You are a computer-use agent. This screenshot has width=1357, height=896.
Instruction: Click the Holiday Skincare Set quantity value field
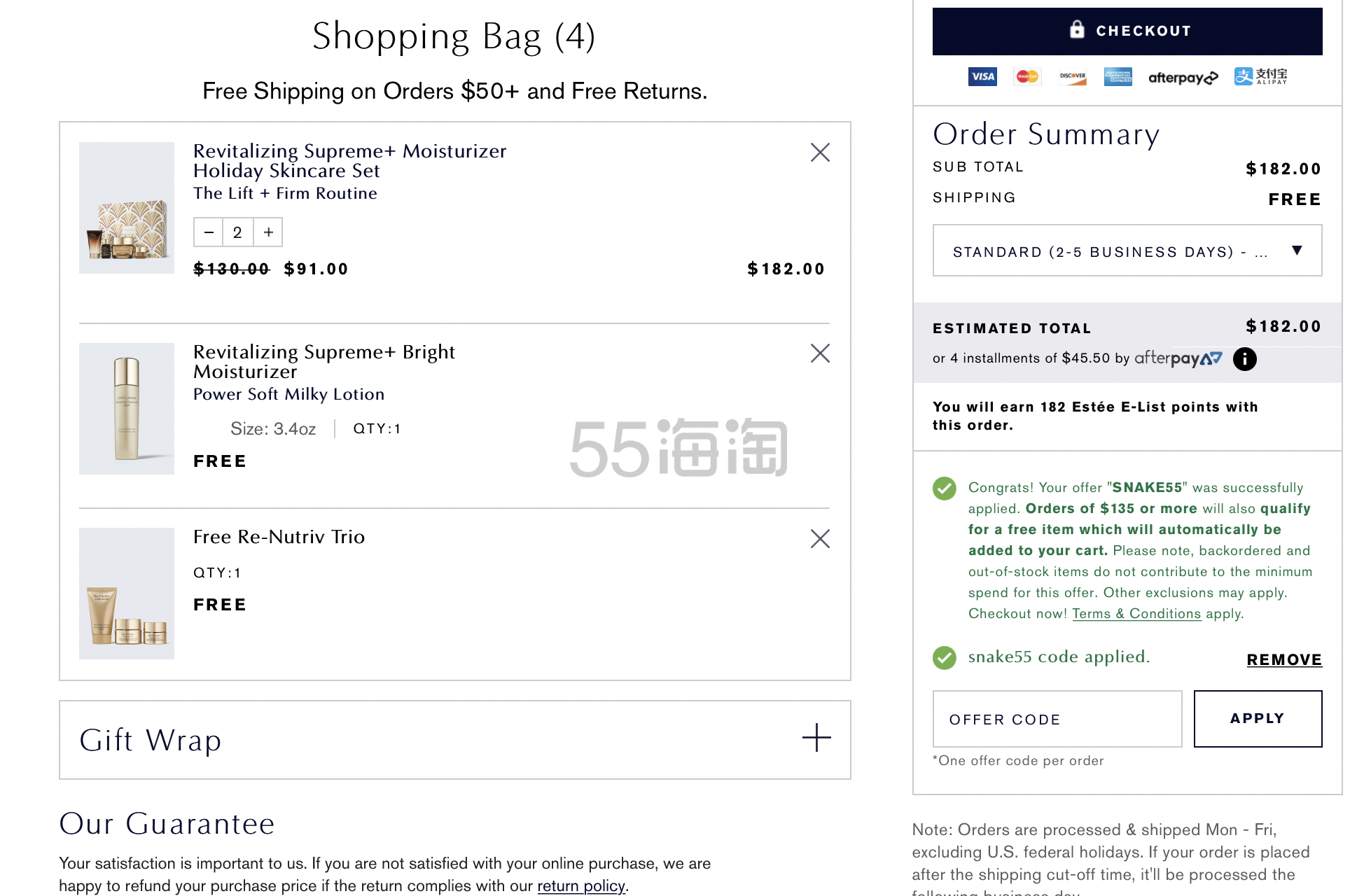coord(238,232)
